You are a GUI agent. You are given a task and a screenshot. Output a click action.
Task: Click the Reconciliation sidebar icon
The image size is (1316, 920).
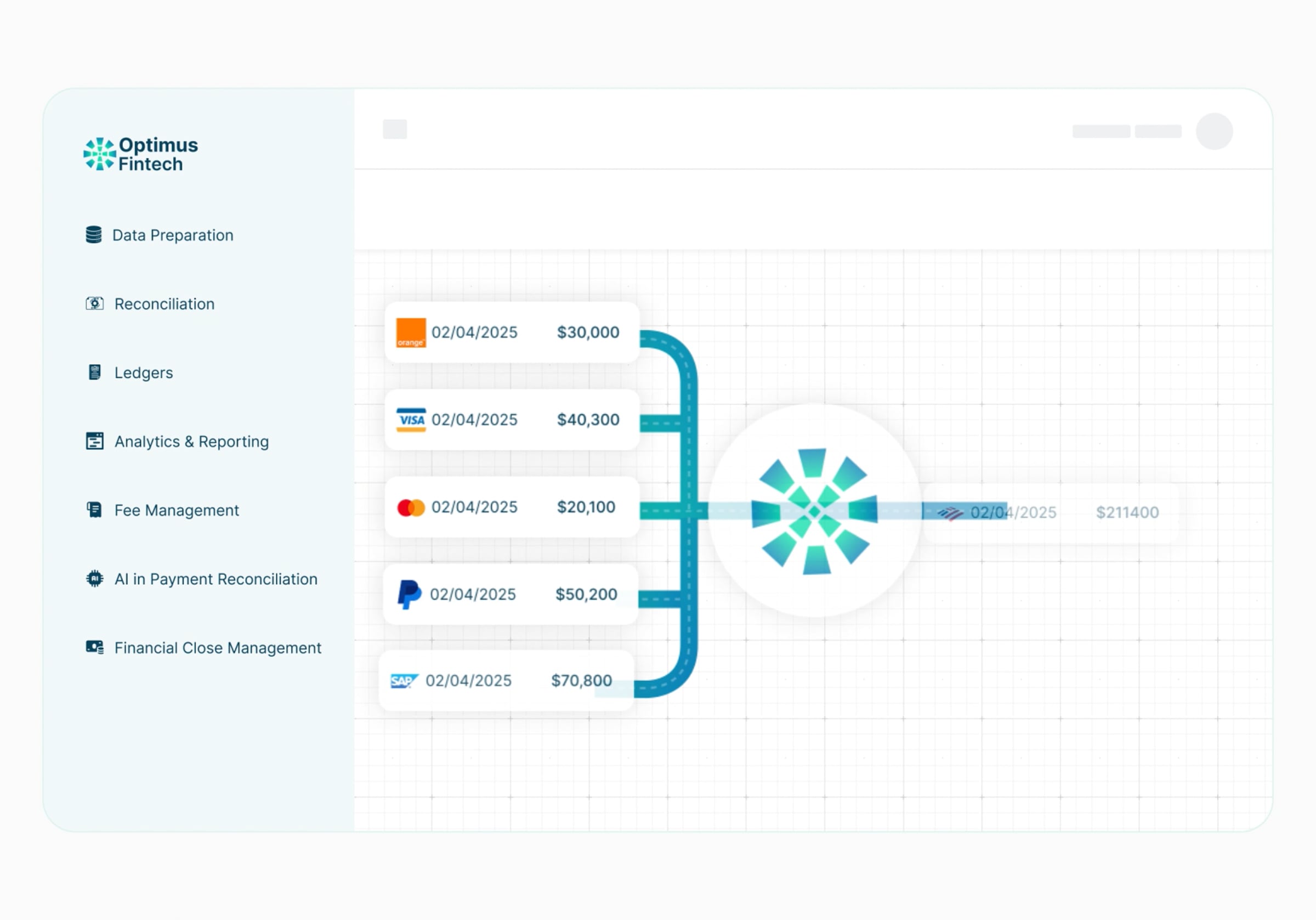tap(94, 303)
